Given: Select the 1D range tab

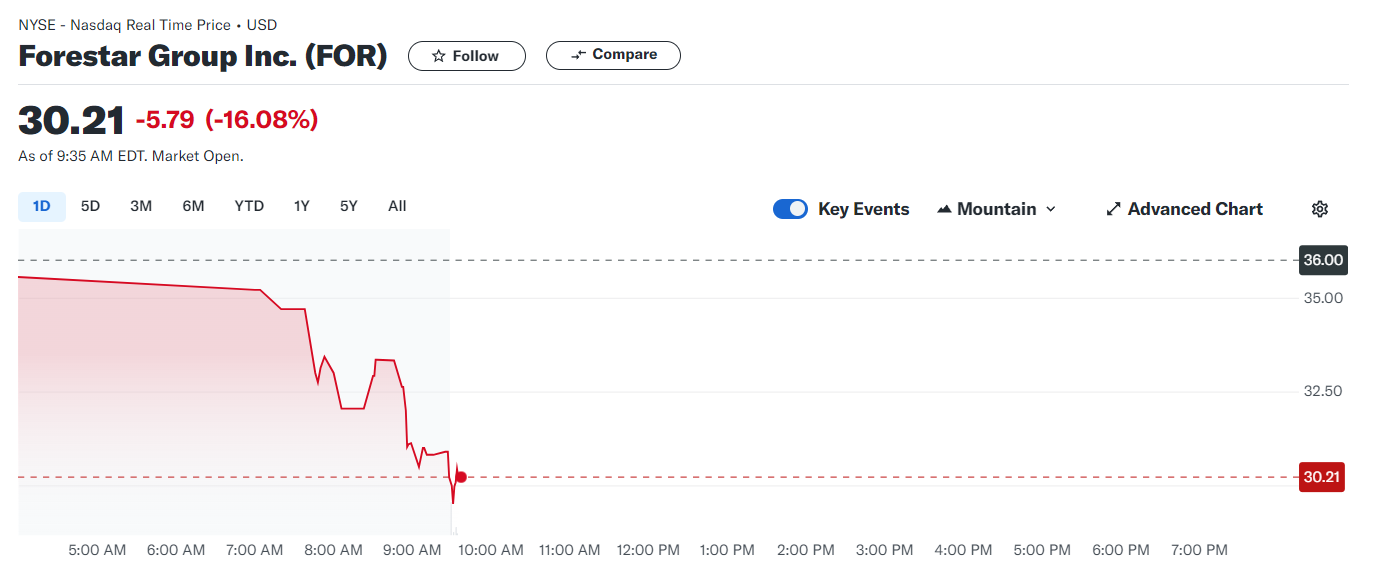Looking at the screenshot, I should [x=41, y=206].
